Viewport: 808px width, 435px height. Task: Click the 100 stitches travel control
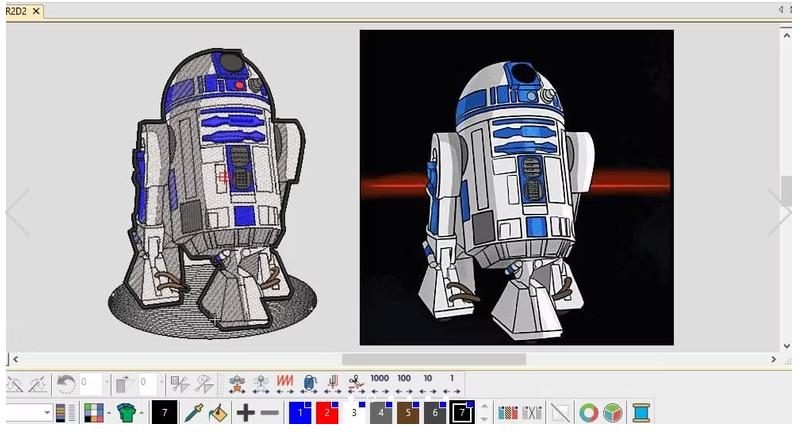point(403,384)
